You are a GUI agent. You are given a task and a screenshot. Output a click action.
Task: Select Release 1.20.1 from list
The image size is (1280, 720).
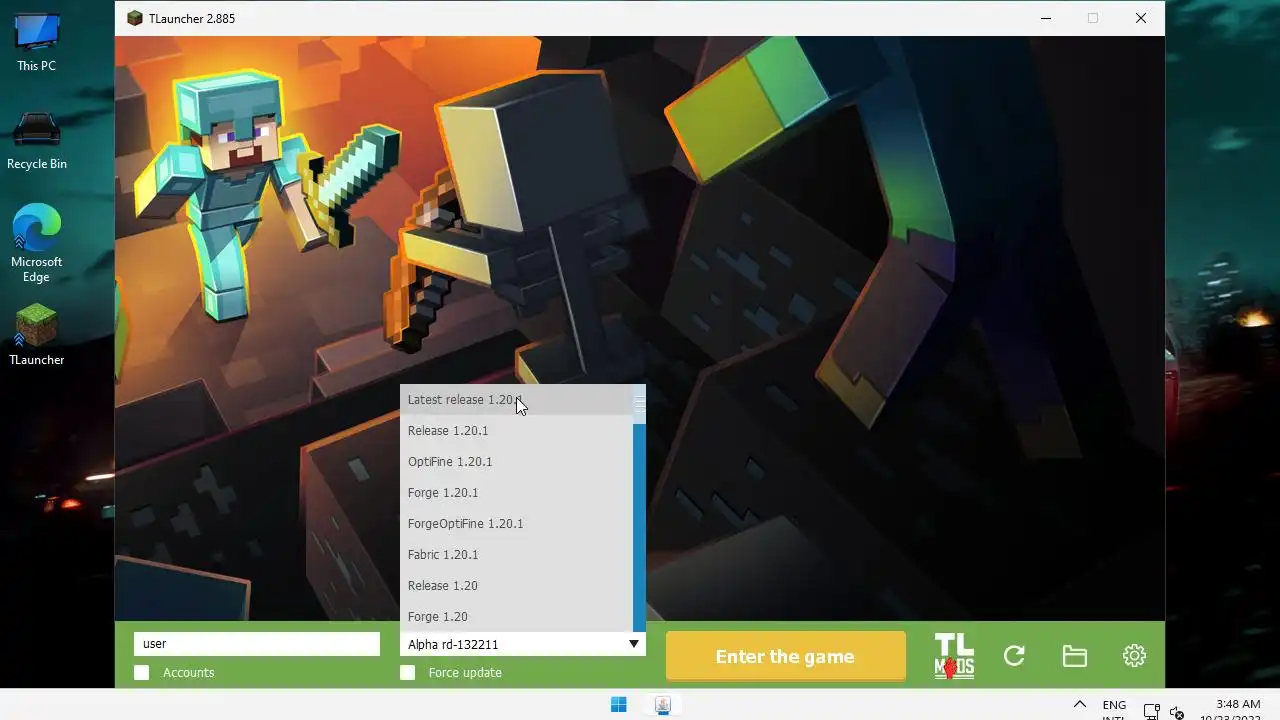[516, 431]
